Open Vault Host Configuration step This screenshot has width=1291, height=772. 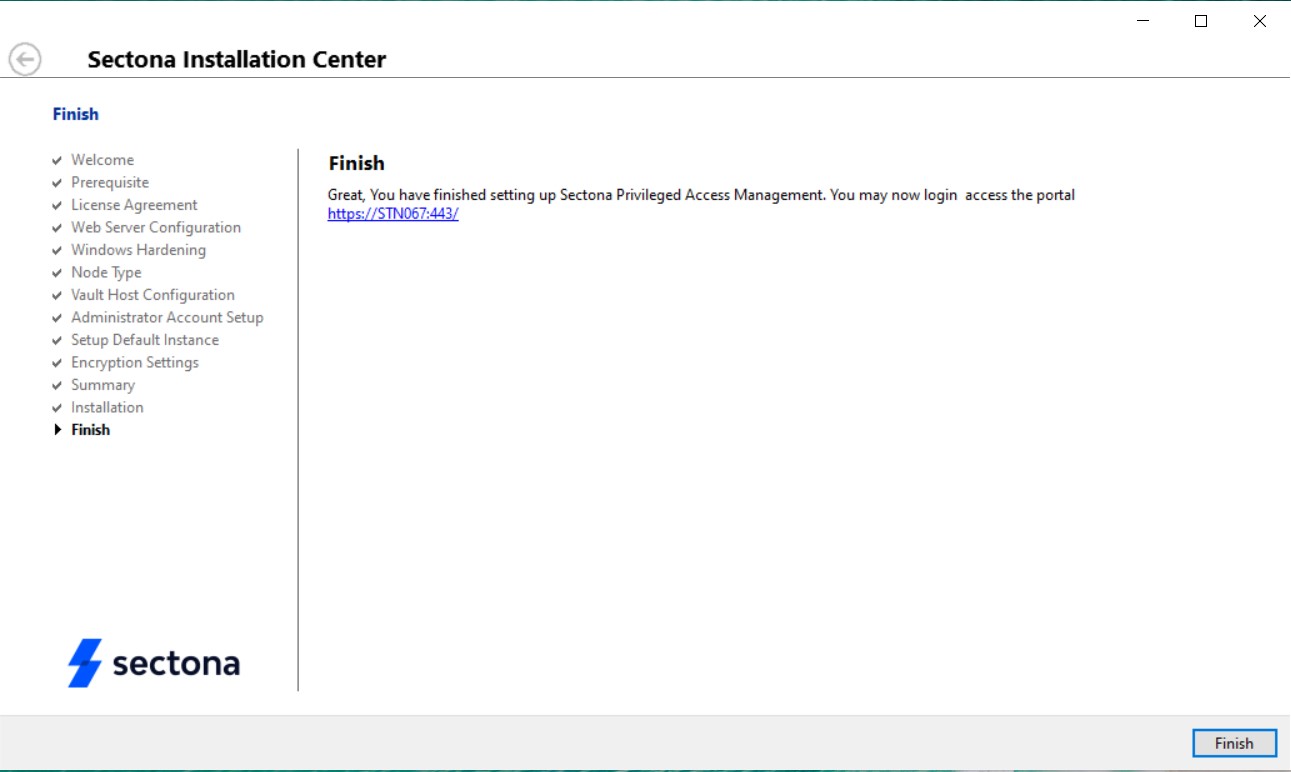153,295
